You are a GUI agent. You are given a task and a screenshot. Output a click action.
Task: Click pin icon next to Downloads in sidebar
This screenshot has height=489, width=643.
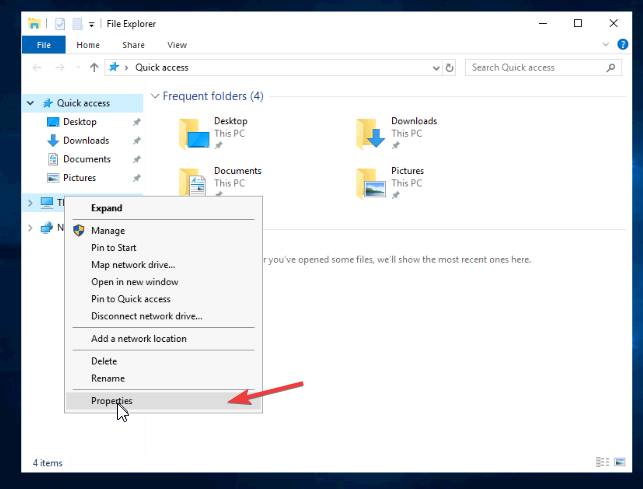(x=137, y=141)
